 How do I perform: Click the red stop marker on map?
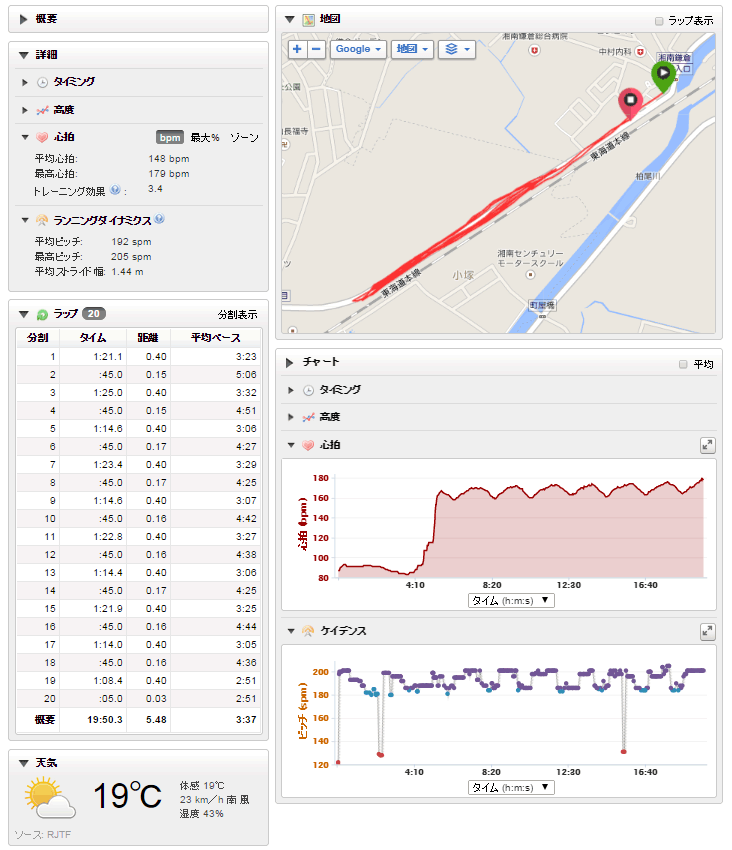630,101
